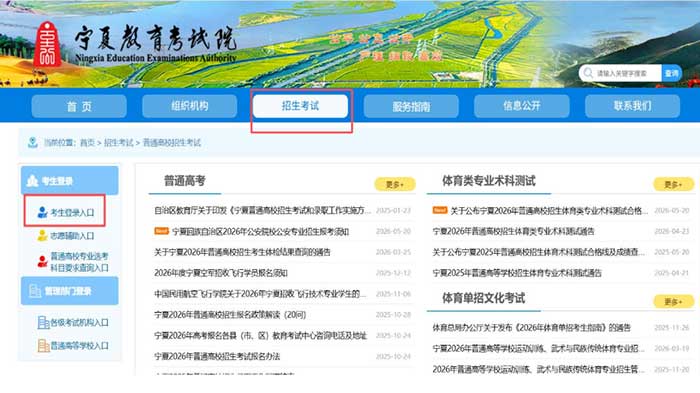Click the red person icon for 普通高校专业选考
700x393 pixels.
pyautogui.click(x=42, y=261)
